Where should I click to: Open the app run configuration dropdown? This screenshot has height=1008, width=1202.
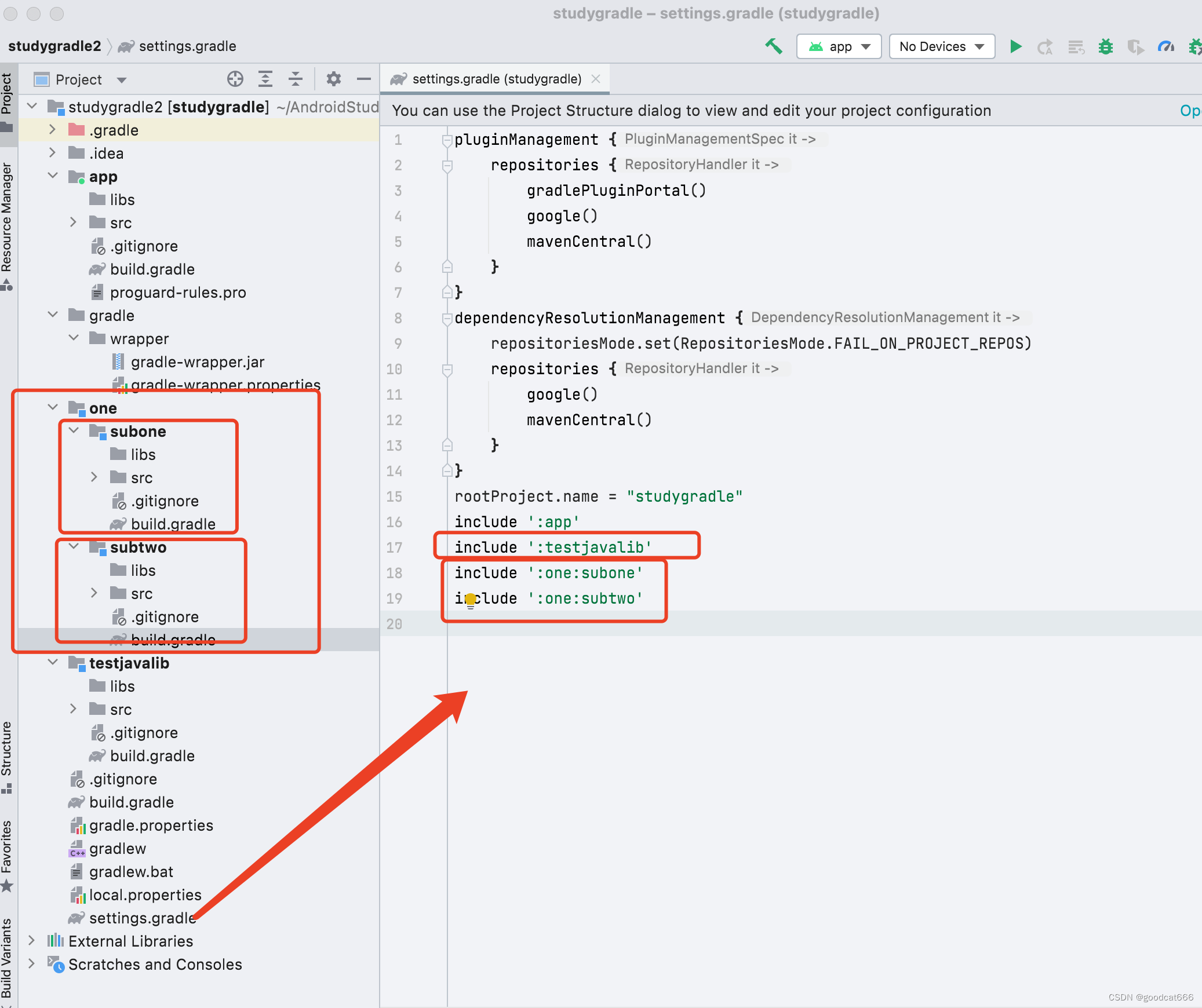pos(839,46)
